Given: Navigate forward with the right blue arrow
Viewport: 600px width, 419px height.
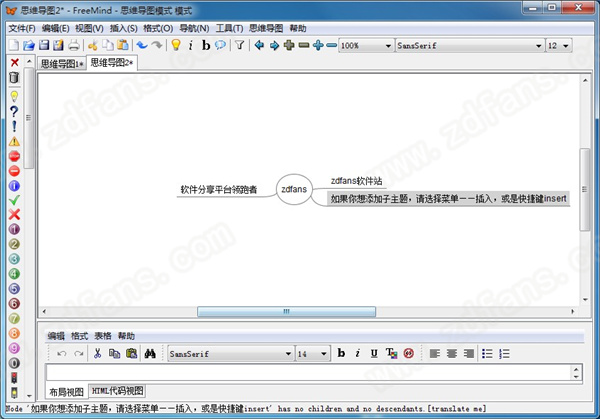Looking at the screenshot, I should click(x=274, y=46).
